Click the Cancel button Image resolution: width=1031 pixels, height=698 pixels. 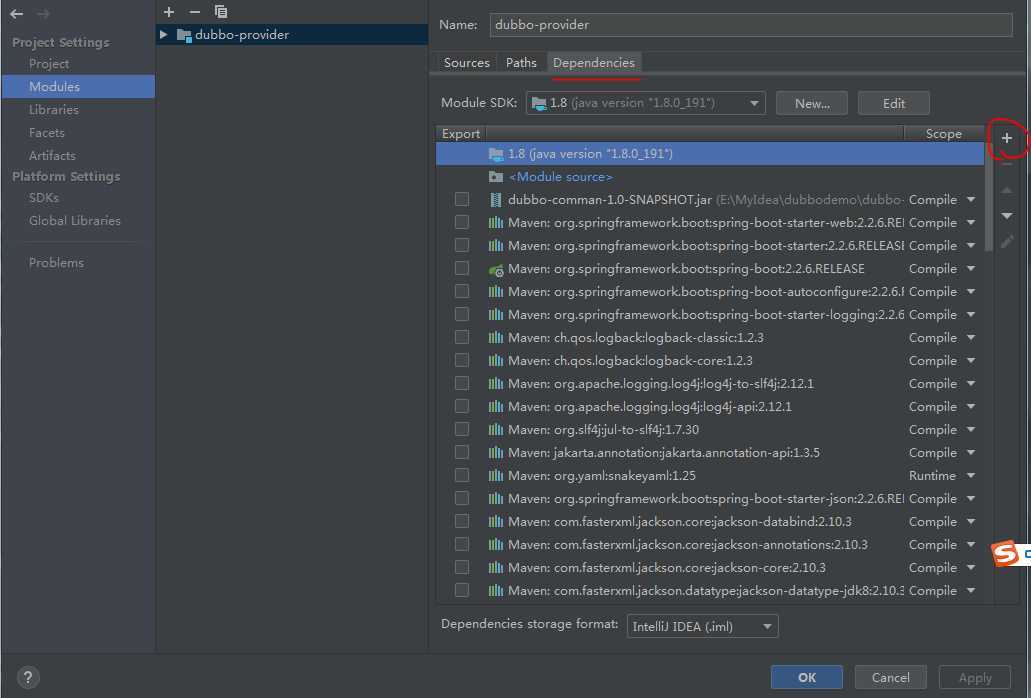pyautogui.click(x=891, y=678)
